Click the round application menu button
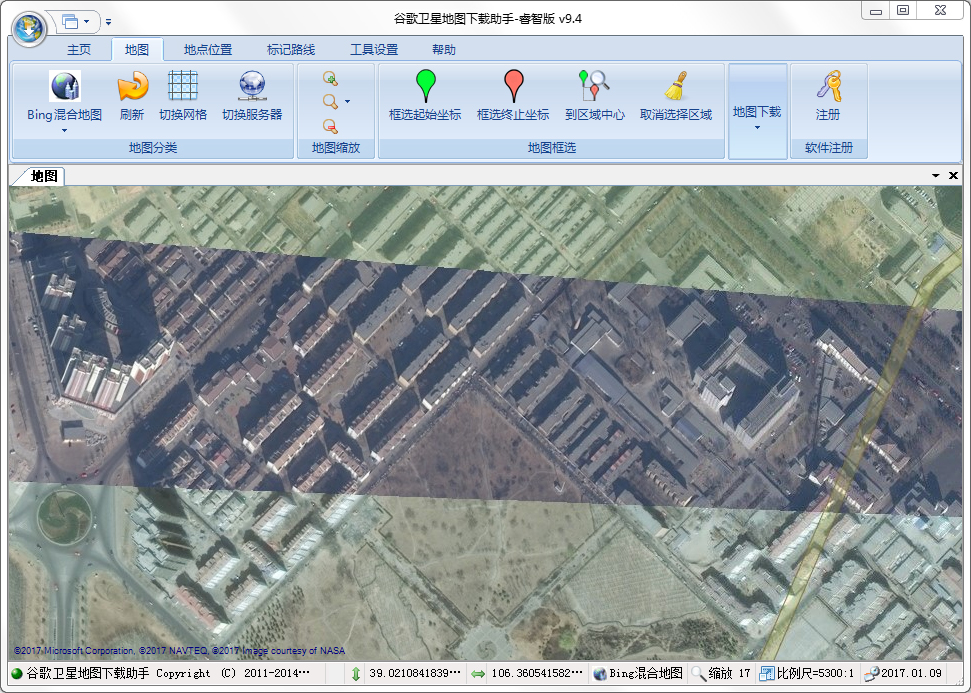This screenshot has width=971, height=693. (x=30, y=22)
